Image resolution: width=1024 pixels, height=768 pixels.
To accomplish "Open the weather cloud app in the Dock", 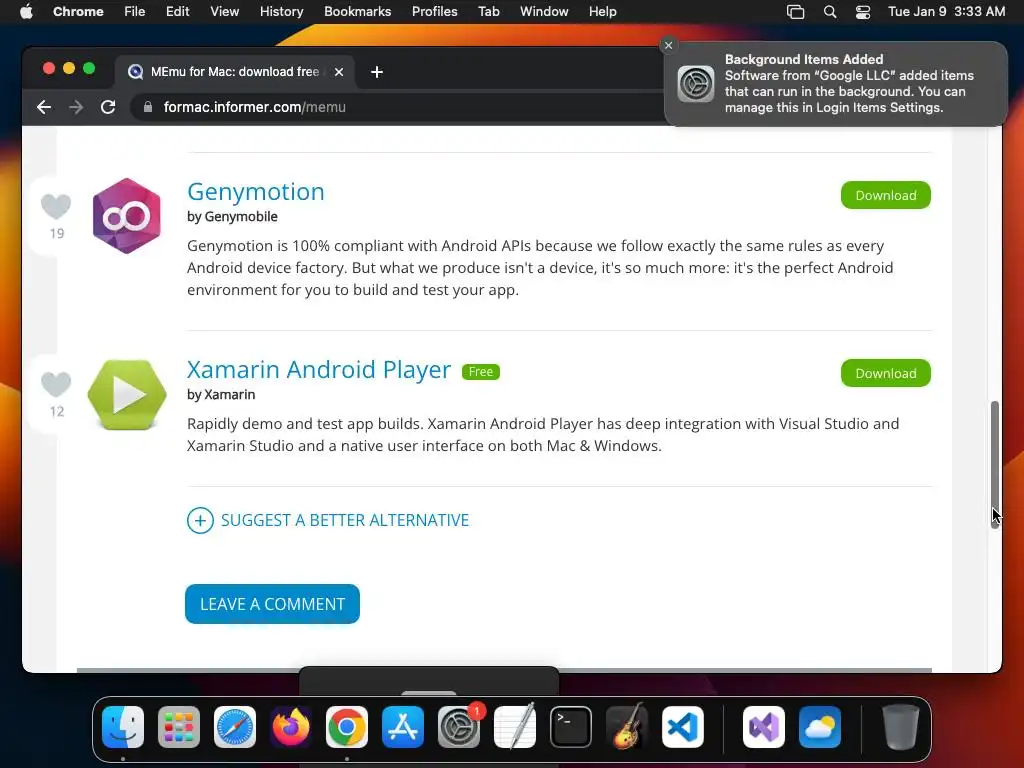I will point(820,727).
